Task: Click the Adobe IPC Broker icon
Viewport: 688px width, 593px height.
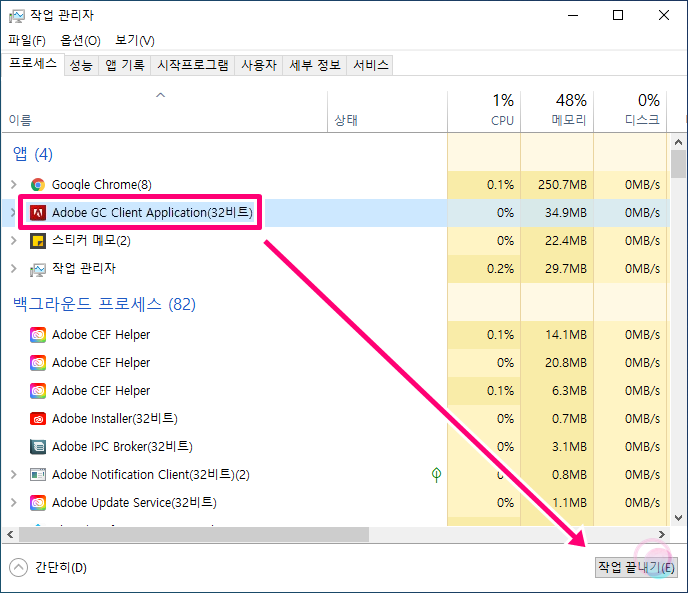Action: 38,447
